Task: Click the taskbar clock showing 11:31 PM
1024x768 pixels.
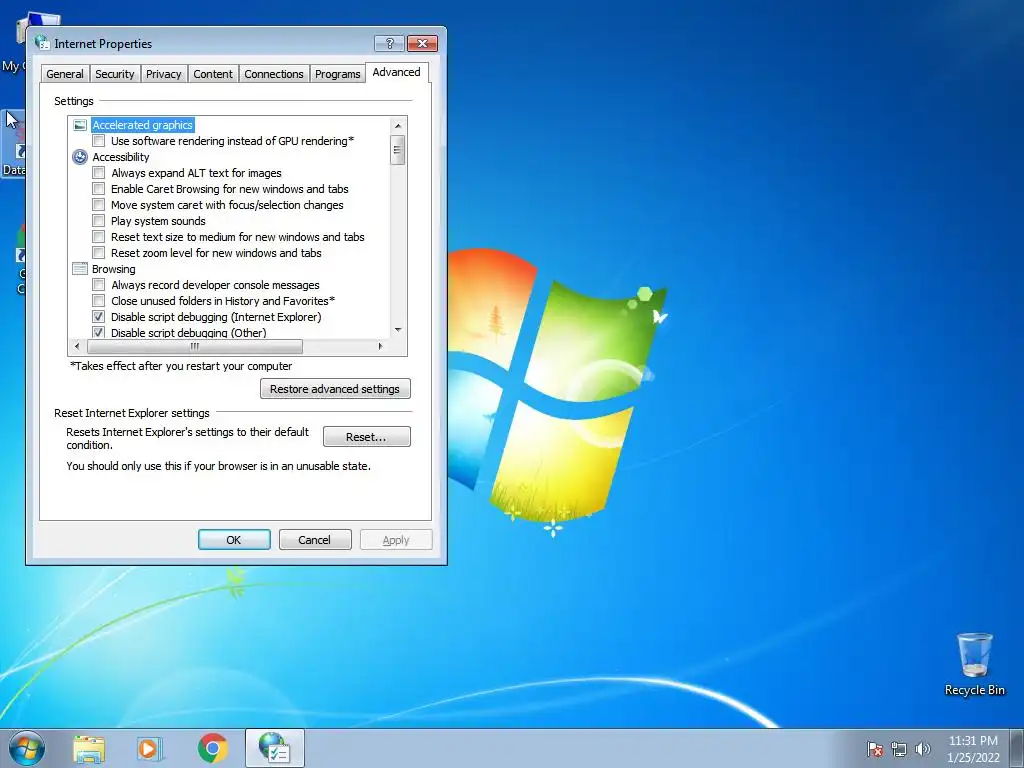Action: [973, 749]
